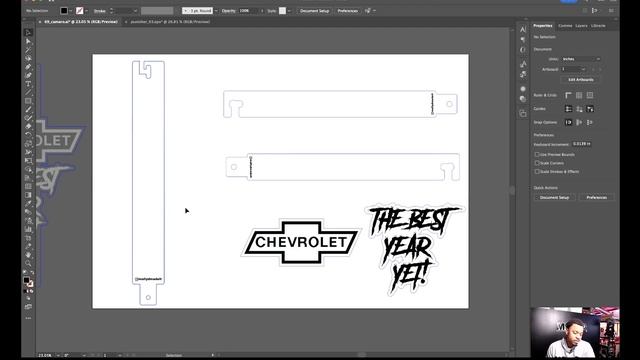Open zoom level dropdown in status bar
This screenshot has width=640, height=360.
(58, 355)
